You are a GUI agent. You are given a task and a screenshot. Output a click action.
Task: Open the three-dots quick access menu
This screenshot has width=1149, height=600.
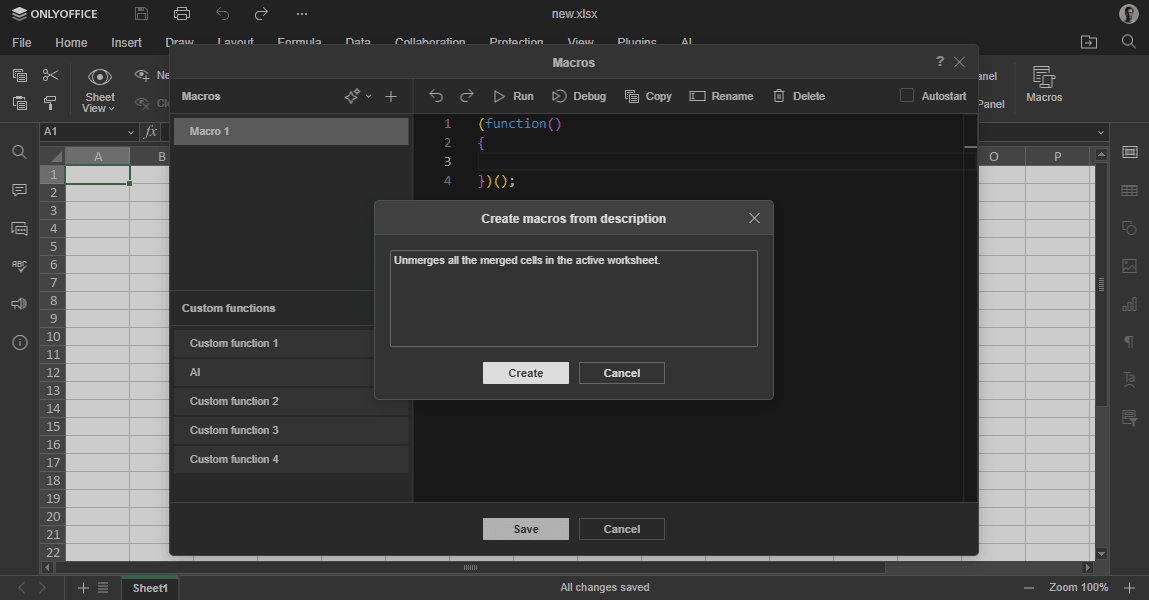[x=302, y=14]
